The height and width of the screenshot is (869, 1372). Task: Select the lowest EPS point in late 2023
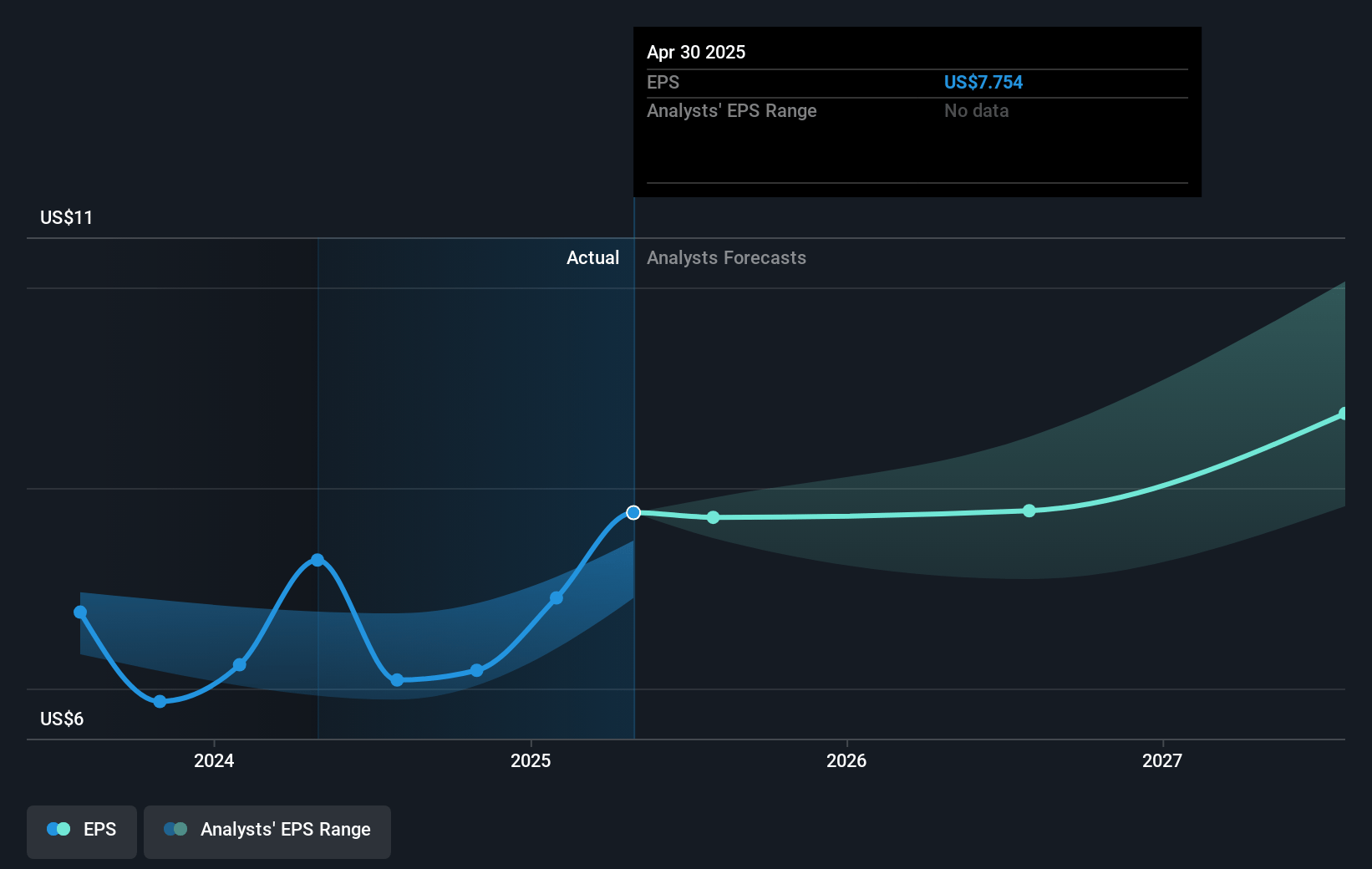pos(160,701)
